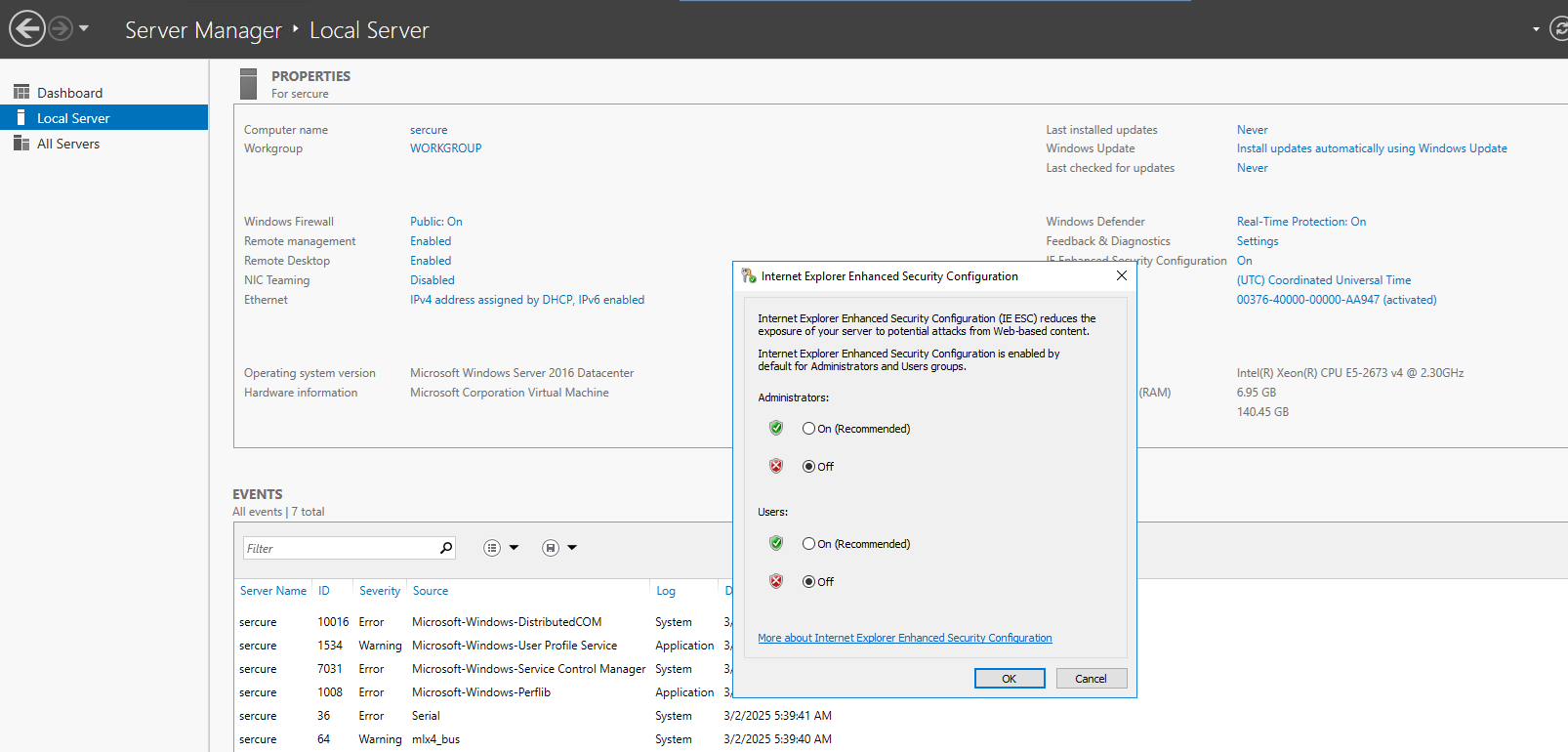Image resolution: width=1568 pixels, height=752 pixels.
Task: Click product ID 00376-40000-00000-AA947 link
Action: click(x=1337, y=300)
